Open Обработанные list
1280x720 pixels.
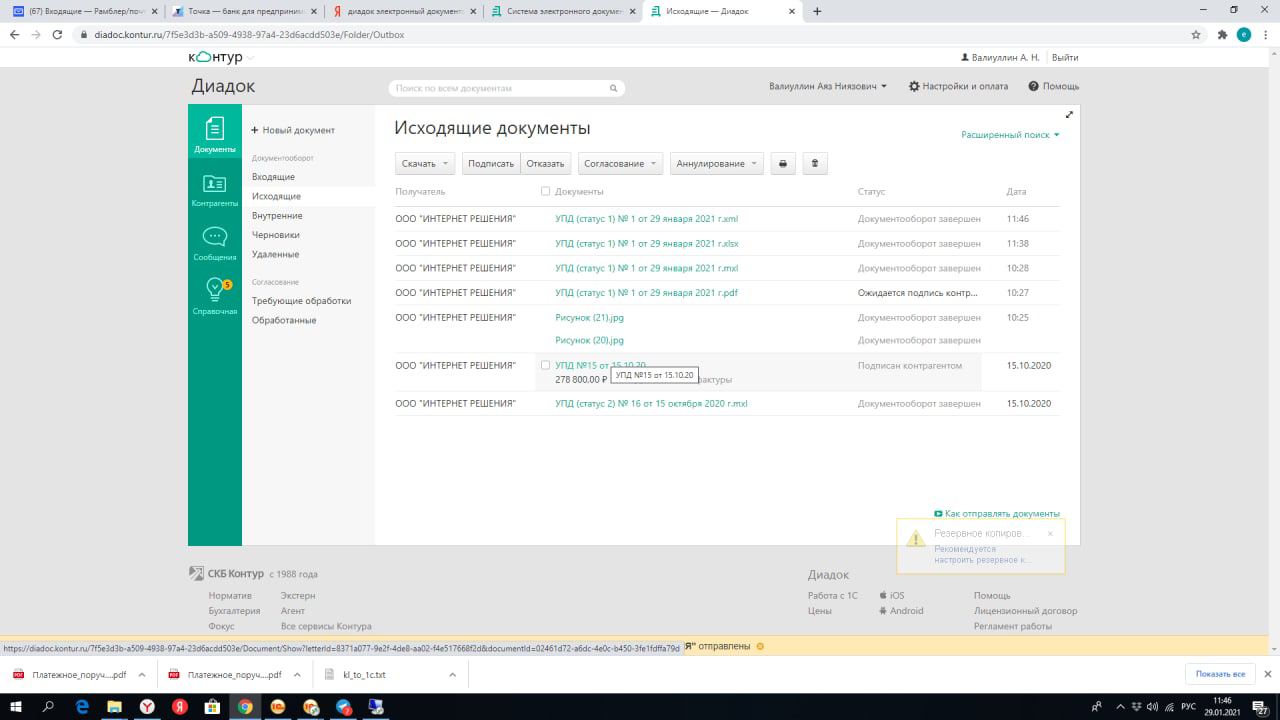click(284, 320)
